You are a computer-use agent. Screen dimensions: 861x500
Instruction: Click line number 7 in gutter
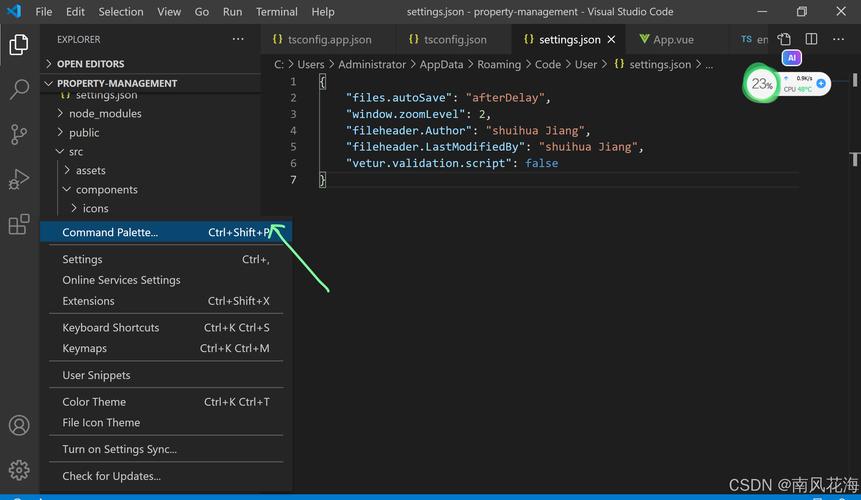[x=293, y=179]
